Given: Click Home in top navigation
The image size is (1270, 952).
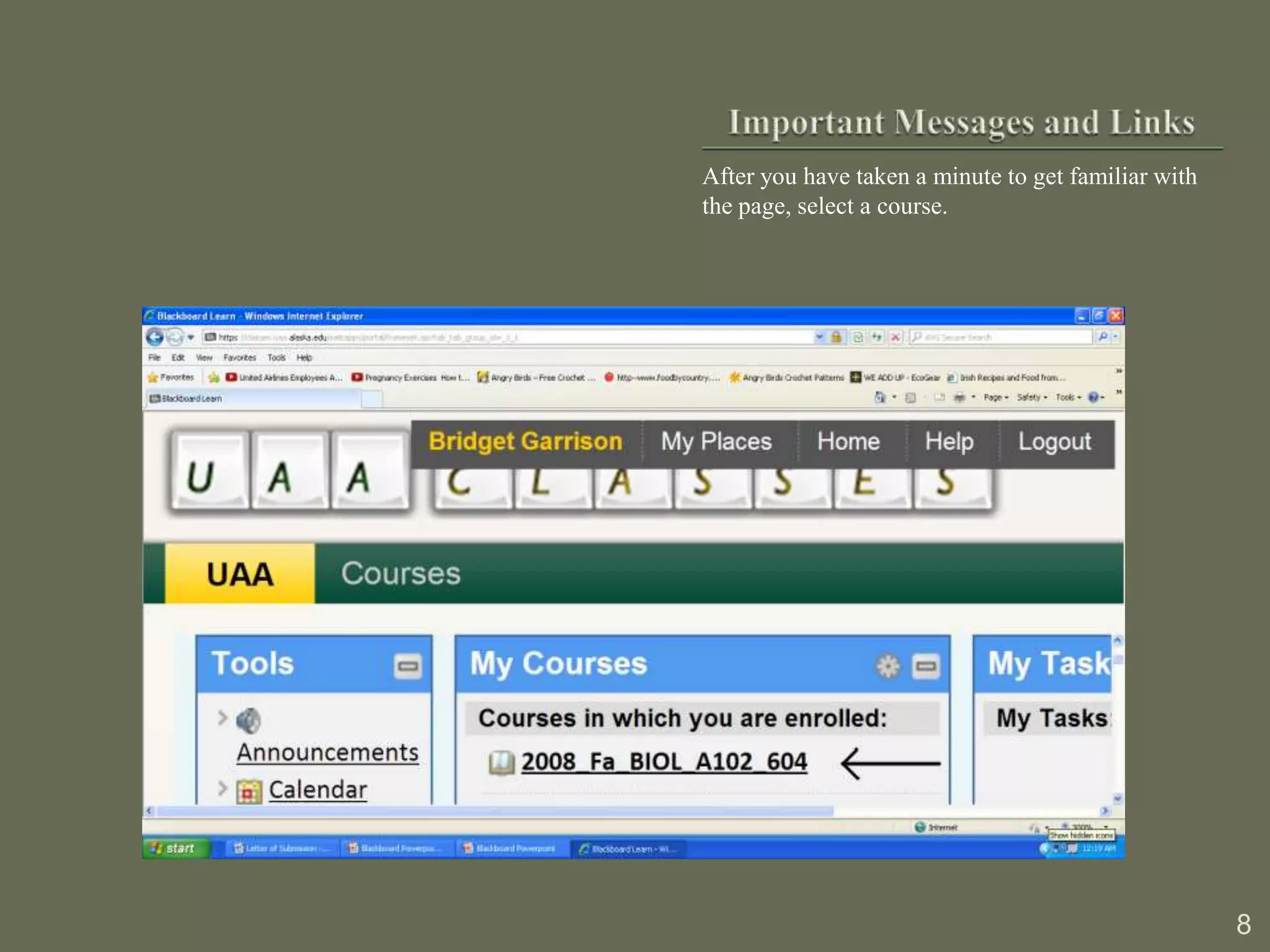Looking at the screenshot, I should (848, 442).
